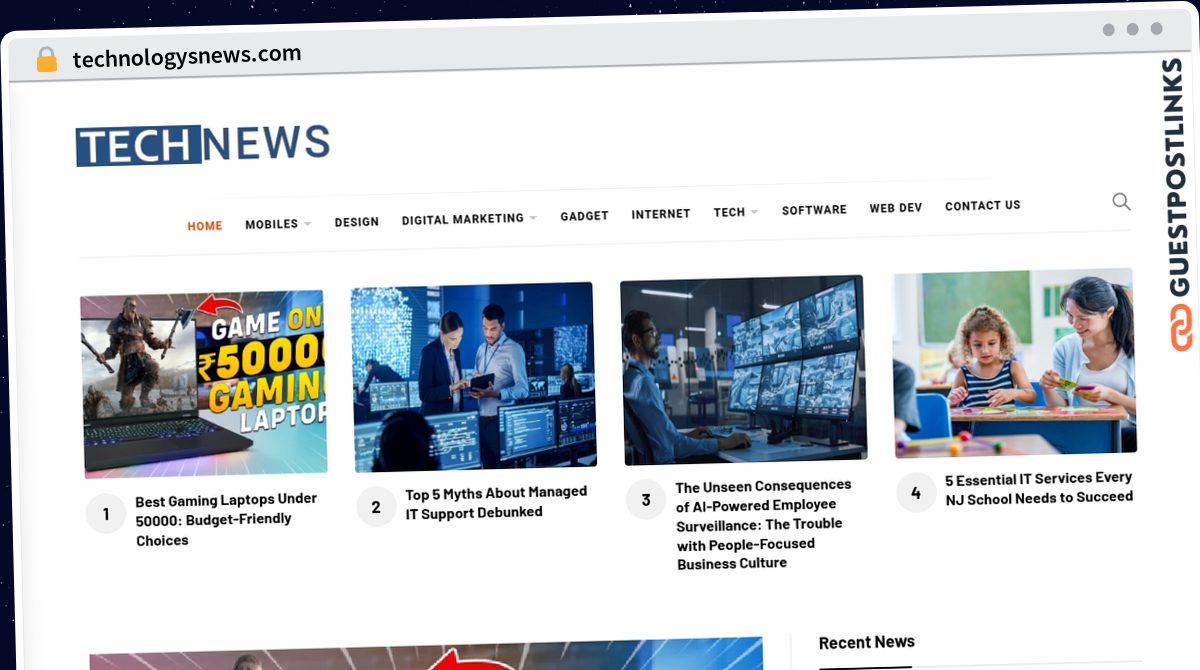Open DIGITAL MARKETING menu item
Image resolution: width=1200 pixels, height=670 pixels.
[463, 219]
